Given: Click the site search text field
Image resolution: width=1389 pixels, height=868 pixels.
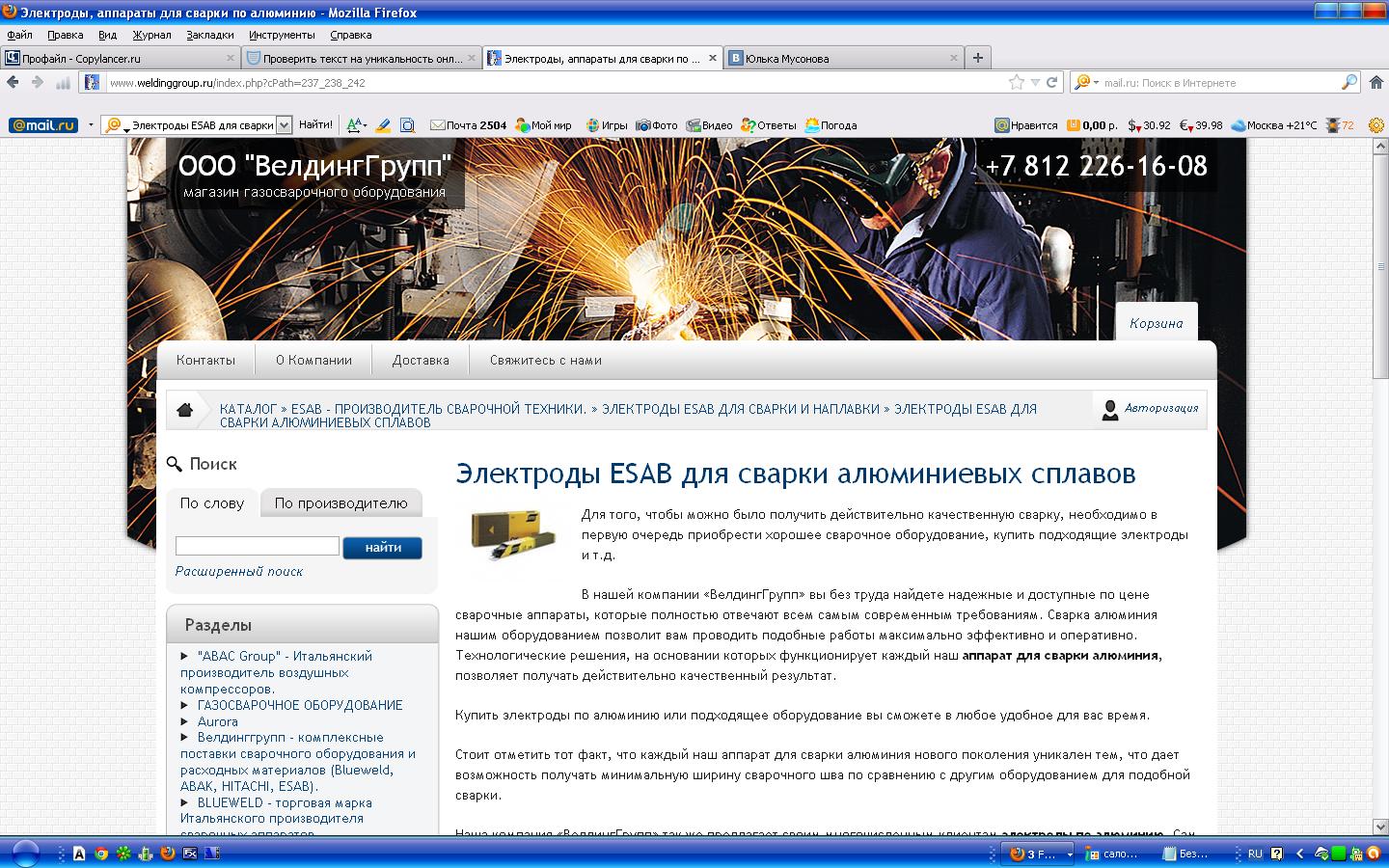Looking at the screenshot, I should [x=258, y=546].
